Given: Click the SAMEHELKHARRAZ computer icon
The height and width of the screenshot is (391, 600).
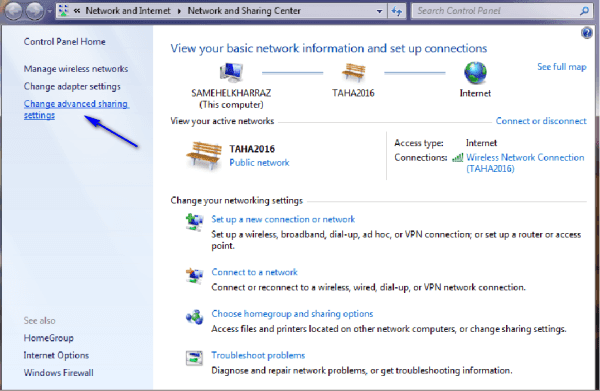Looking at the screenshot, I should click(x=231, y=73).
